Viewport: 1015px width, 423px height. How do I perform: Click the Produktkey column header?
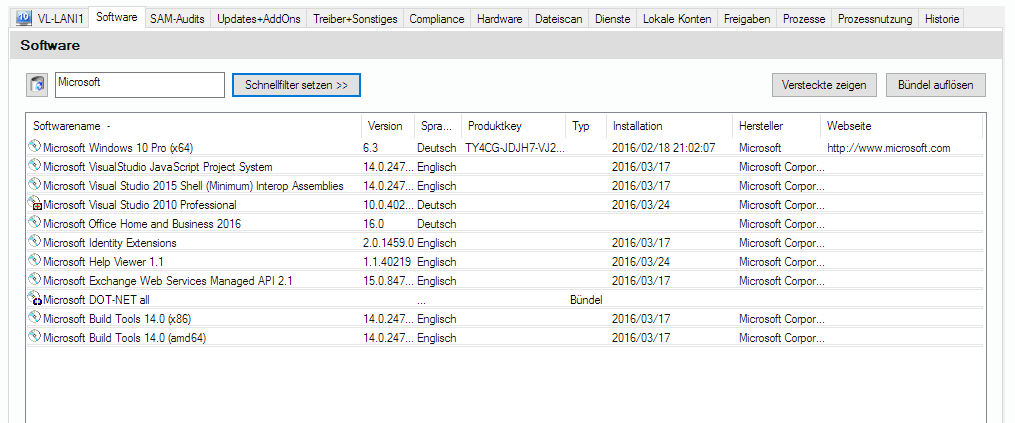pyautogui.click(x=514, y=126)
